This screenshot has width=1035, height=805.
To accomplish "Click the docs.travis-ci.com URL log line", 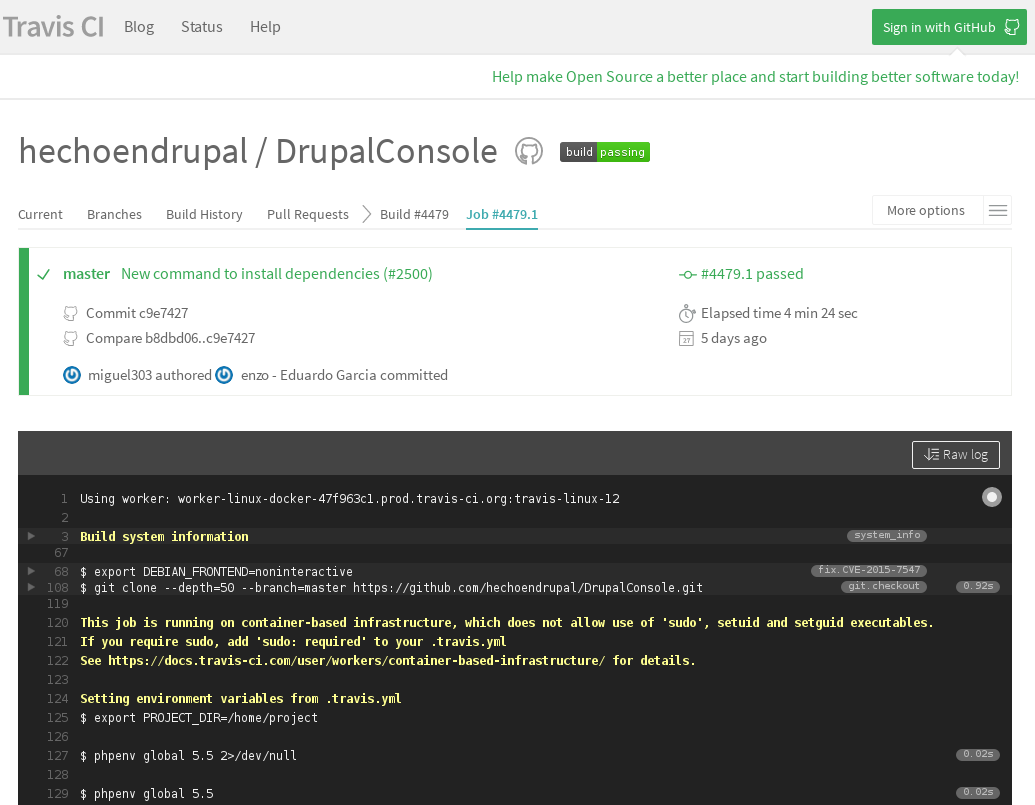I will point(387,660).
